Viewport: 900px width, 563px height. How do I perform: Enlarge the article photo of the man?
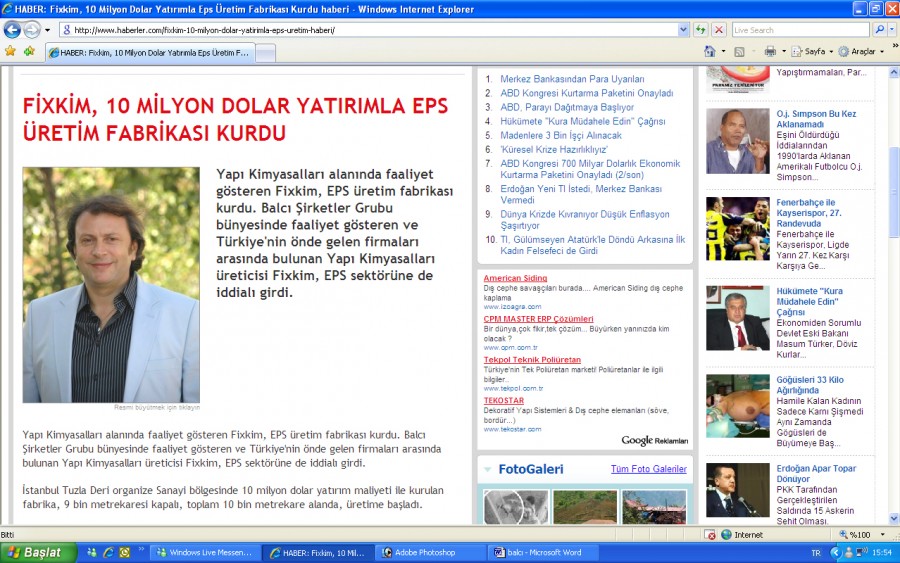[111, 285]
